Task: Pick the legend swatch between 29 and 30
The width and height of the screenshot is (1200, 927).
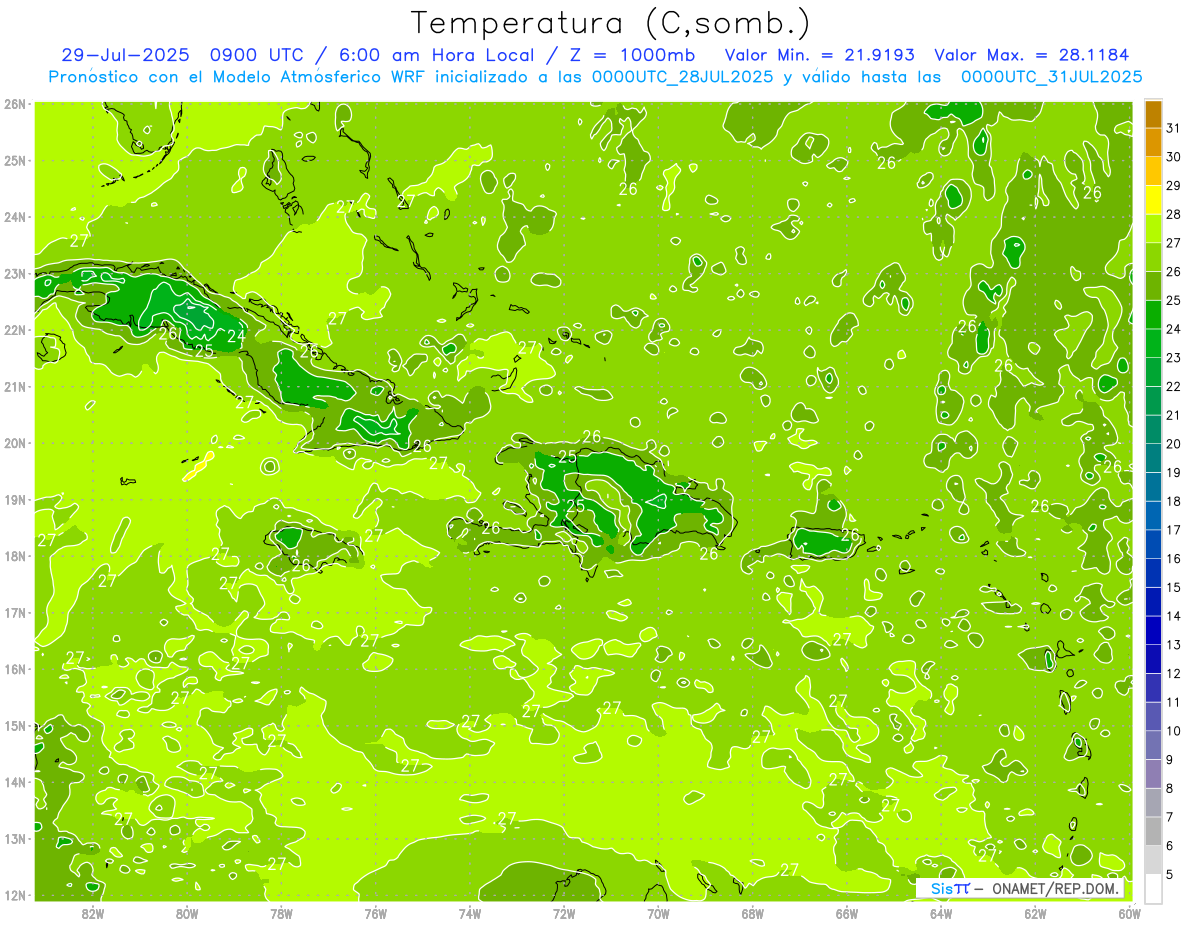Action: [x=1154, y=172]
